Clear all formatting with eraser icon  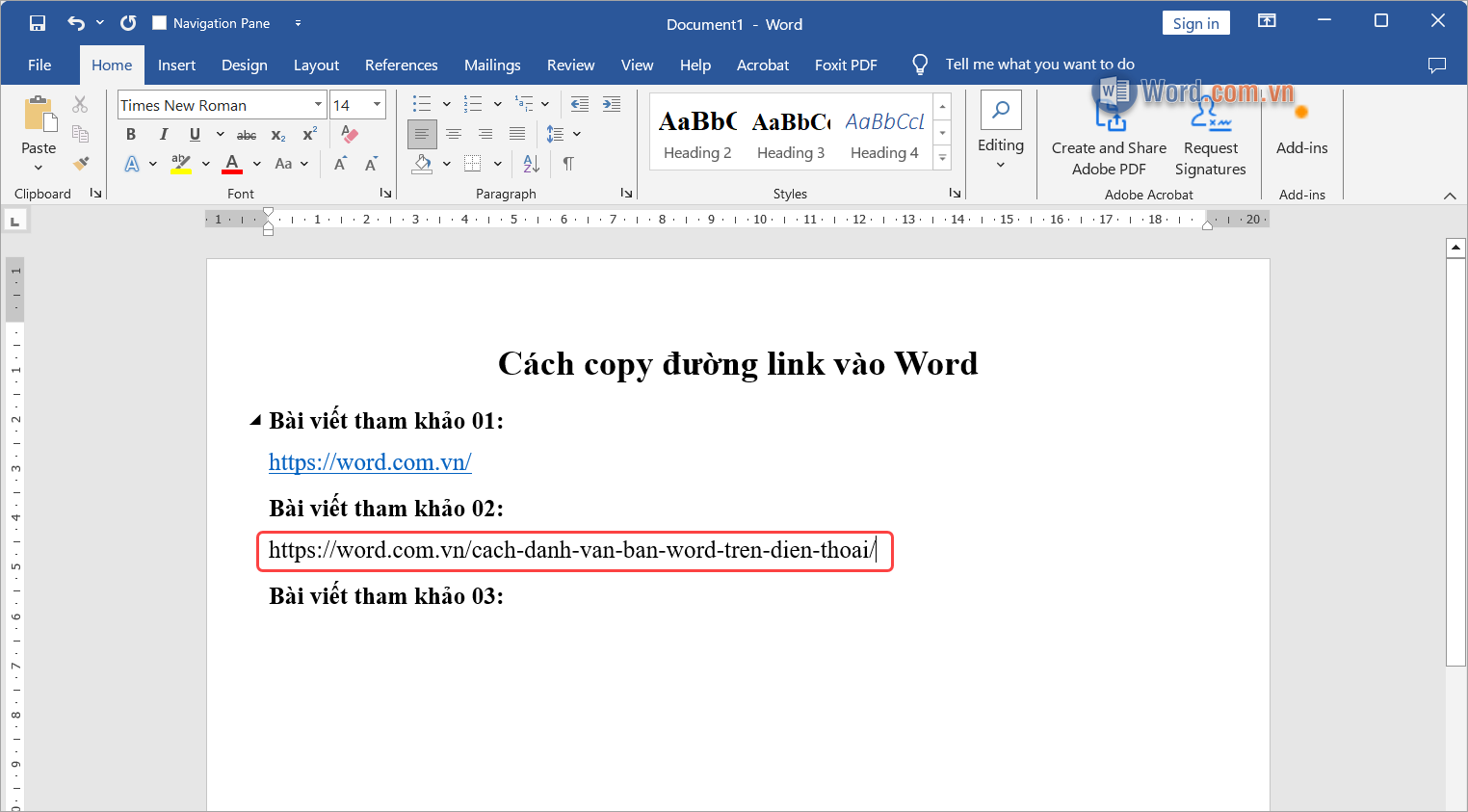coord(350,134)
